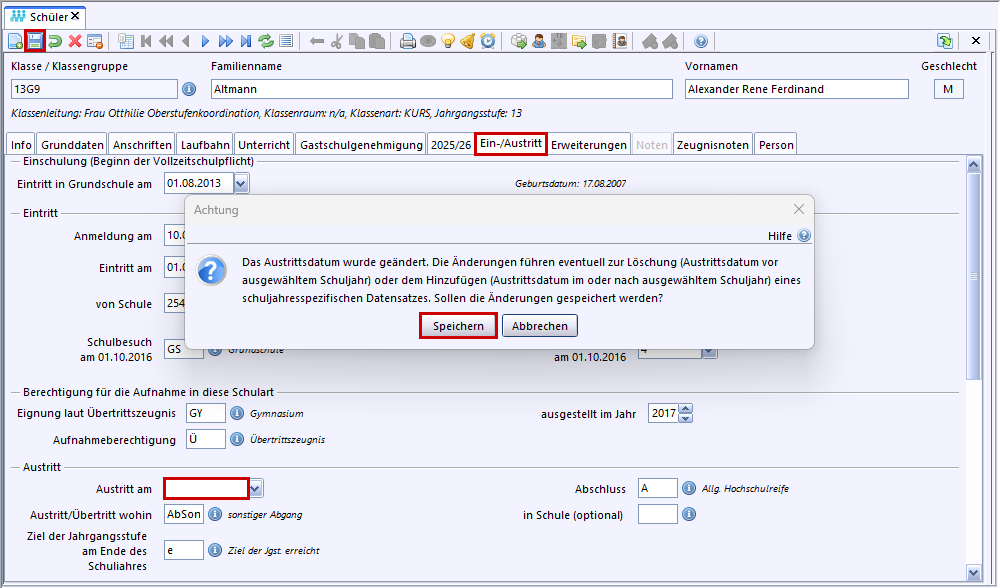
Task: Click the green refresh arrows icon
Action: (266, 41)
